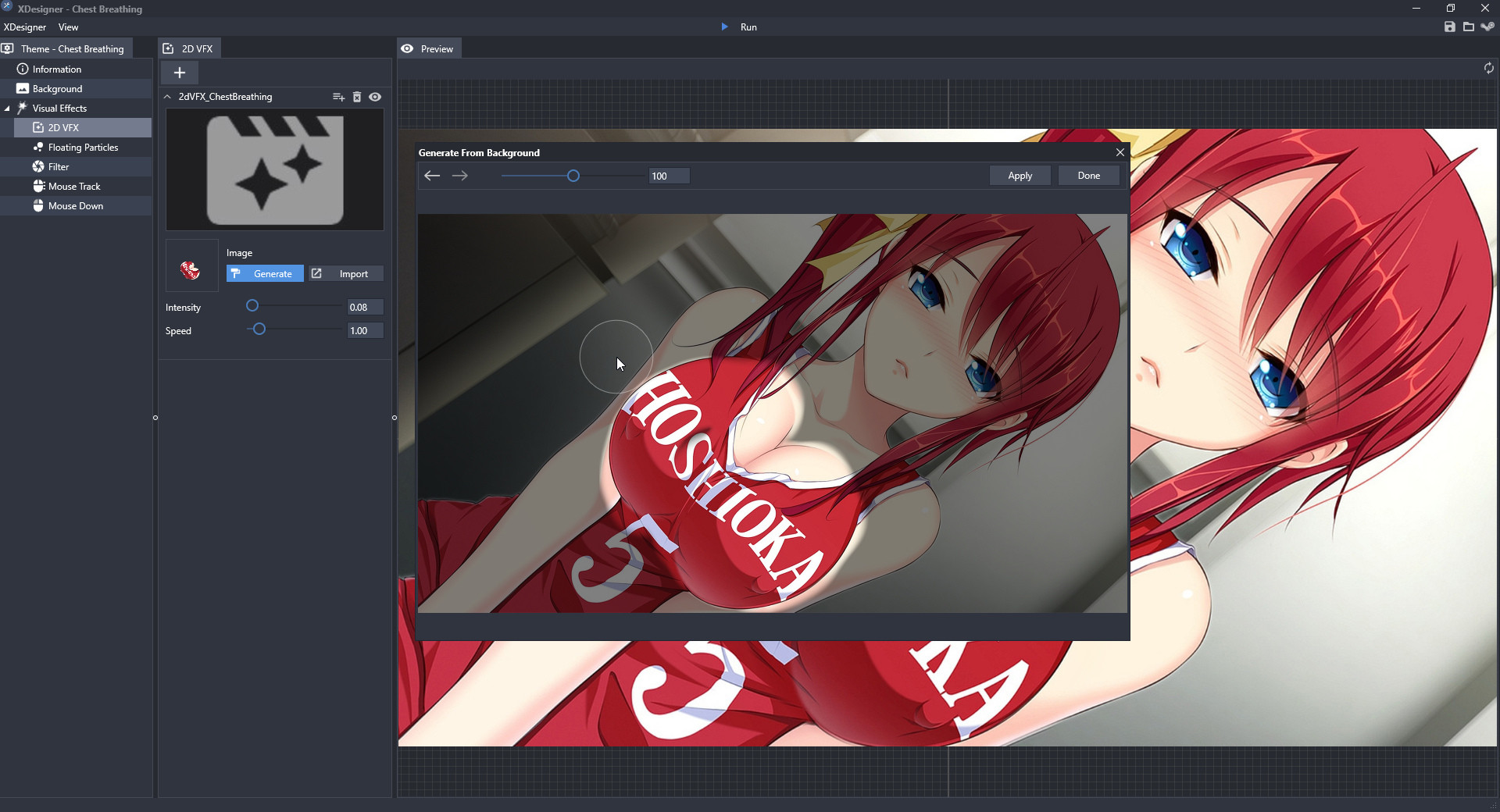The image size is (1500, 812).
Task: Open the Steam upload icon
Action: point(1488,27)
